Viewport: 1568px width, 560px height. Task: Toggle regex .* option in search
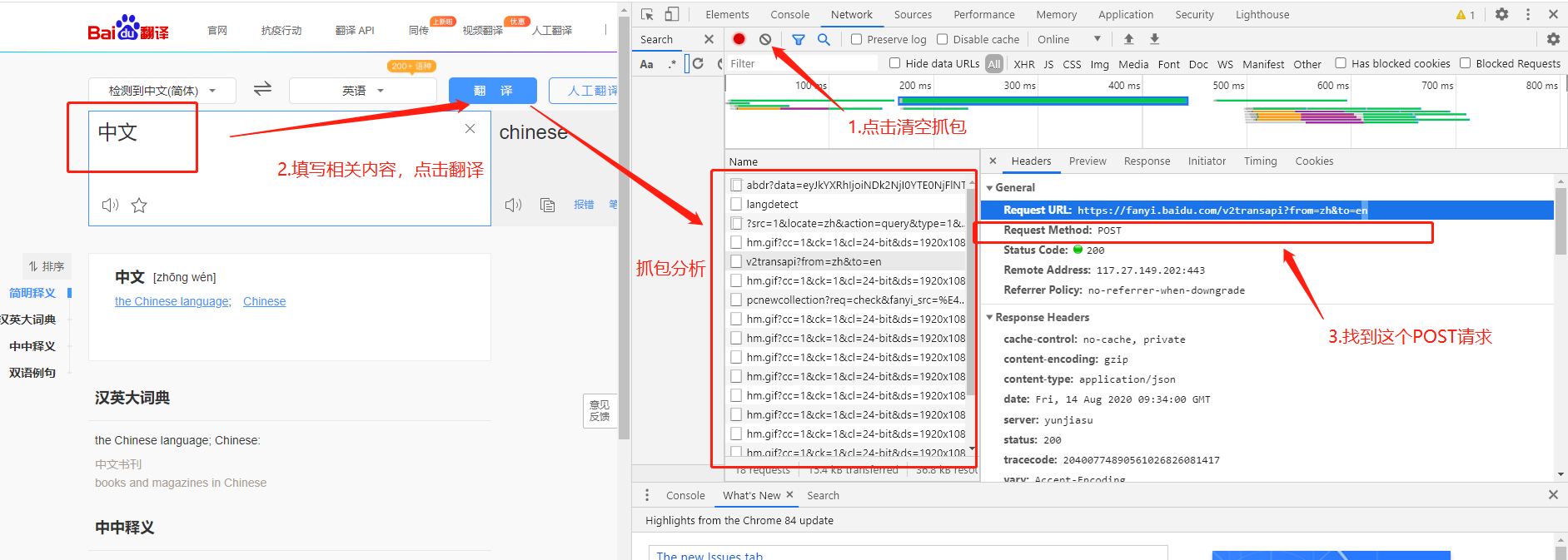click(x=671, y=64)
